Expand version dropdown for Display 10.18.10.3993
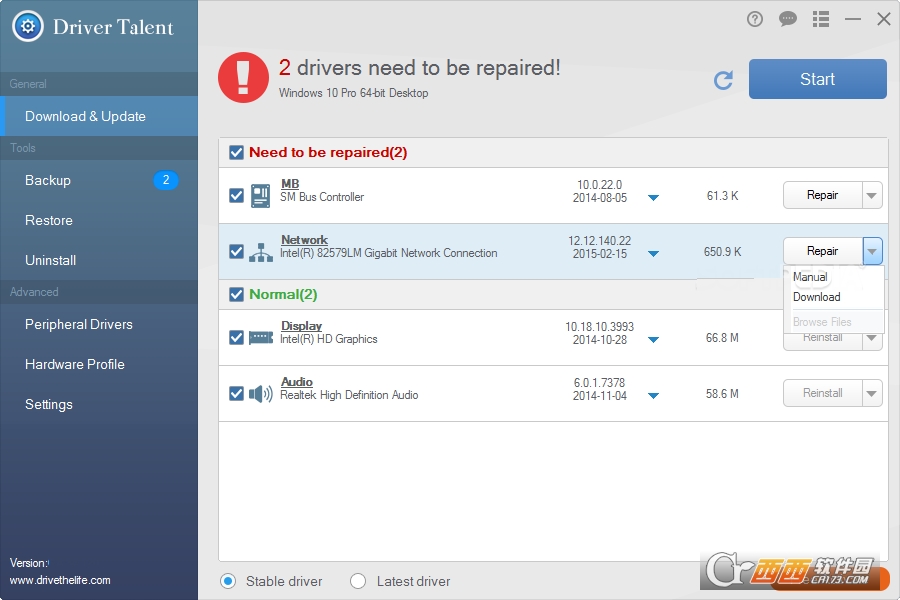 653,340
